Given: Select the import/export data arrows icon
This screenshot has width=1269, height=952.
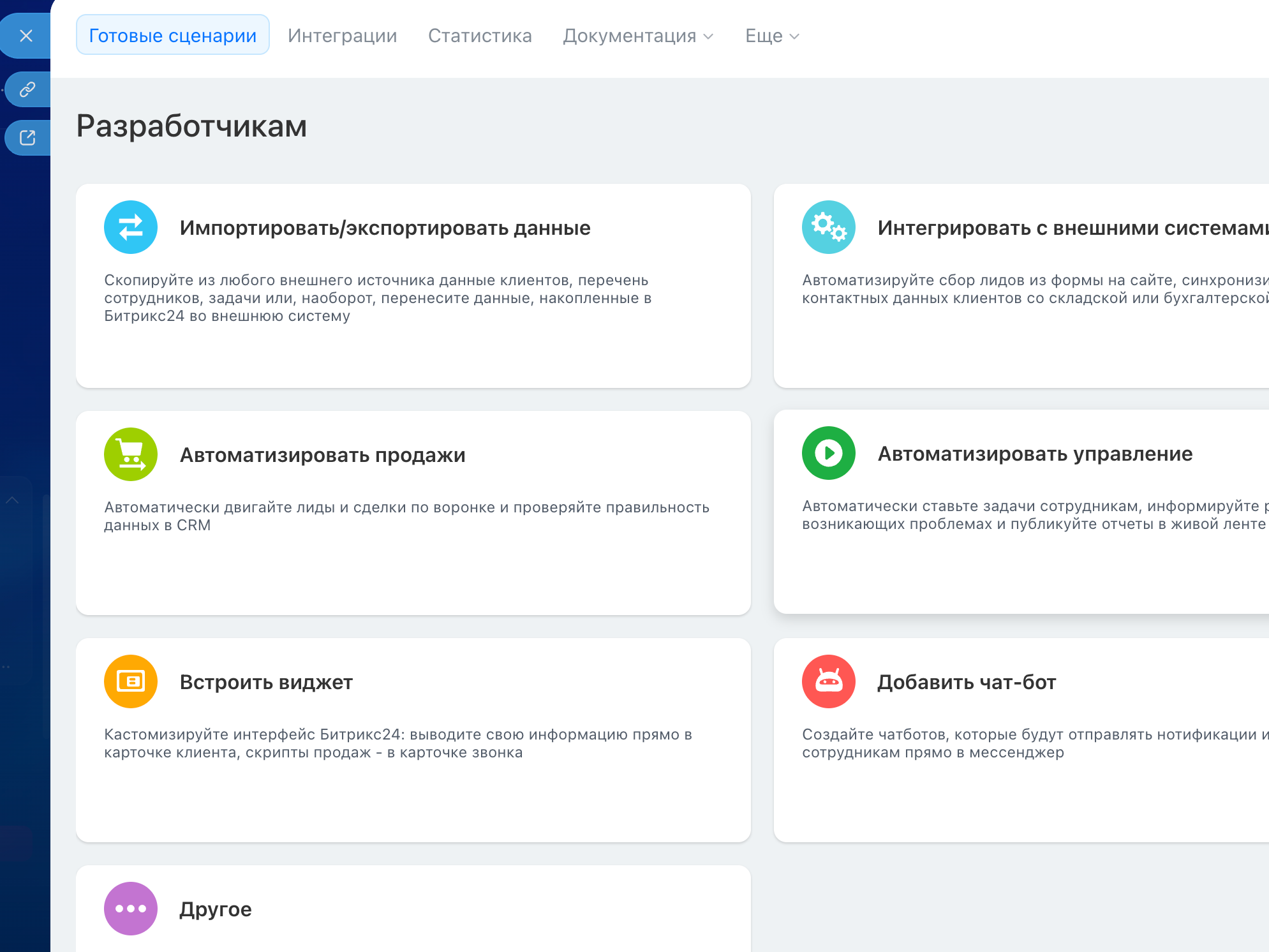Looking at the screenshot, I should [130, 227].
